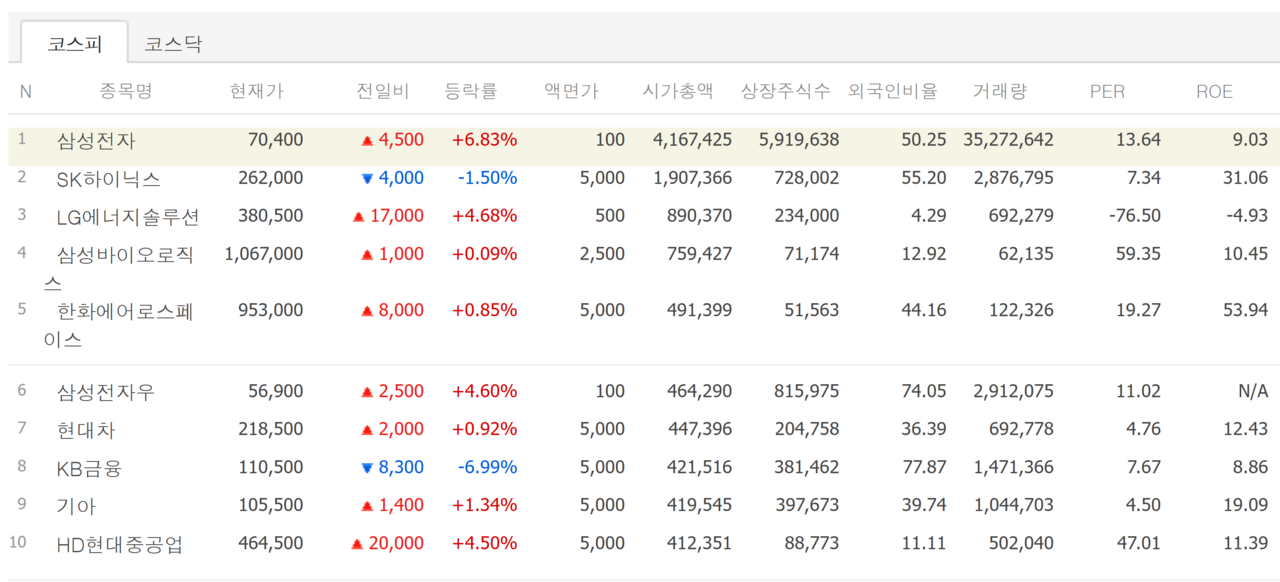Click the red up arrow beside 20,000
This screenshot has width=1280, height=582.
[x=358, y=545]
